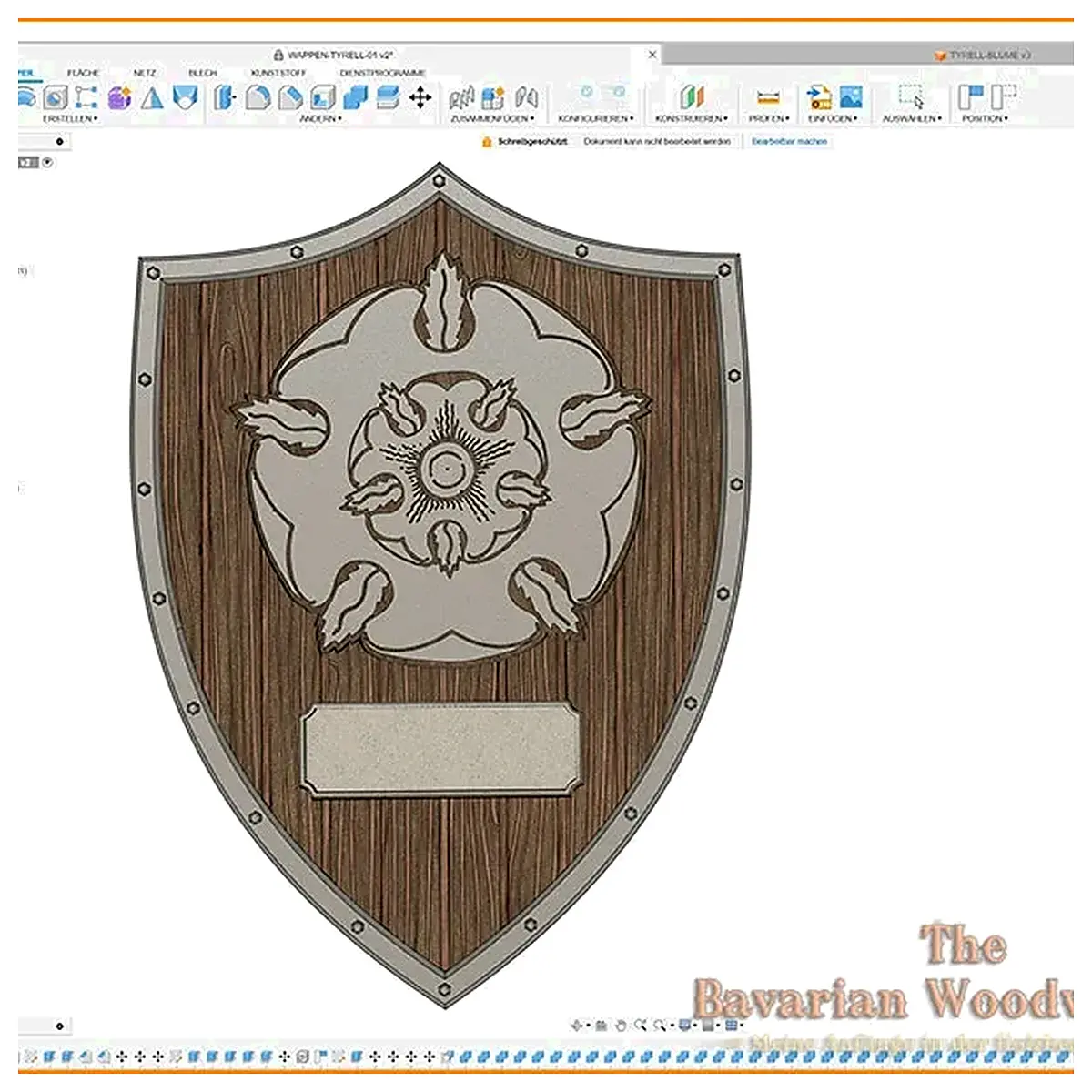
Task: Click the first feature in the timeline
Action: click(31, 1057)
